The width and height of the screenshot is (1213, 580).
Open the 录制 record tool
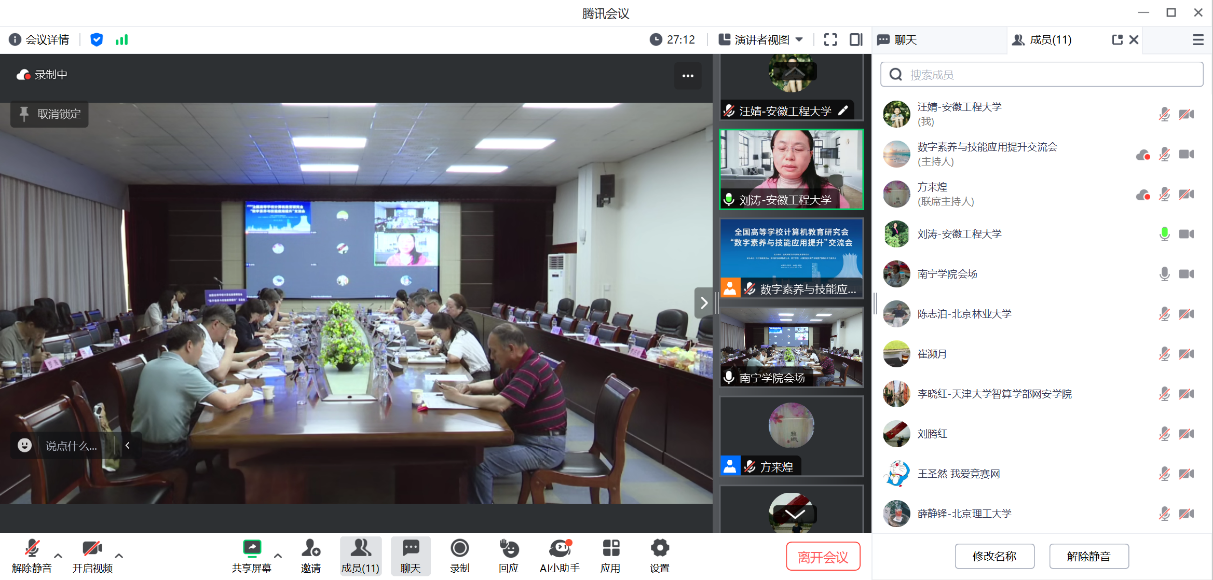pyautogui.click(x=459, y=548)
